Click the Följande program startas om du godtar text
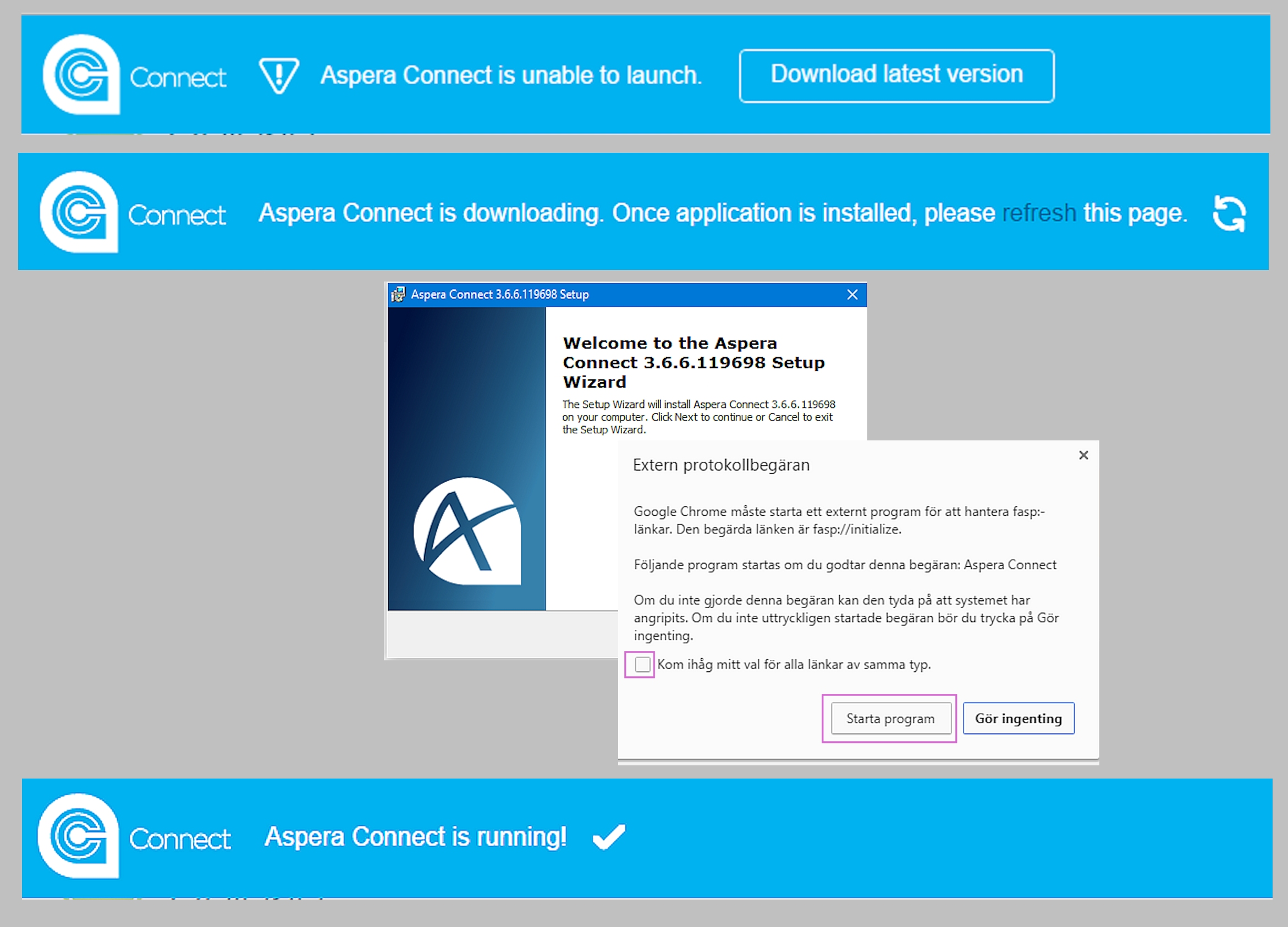Screen dimensions: 1288x927 tap(845, 565)
